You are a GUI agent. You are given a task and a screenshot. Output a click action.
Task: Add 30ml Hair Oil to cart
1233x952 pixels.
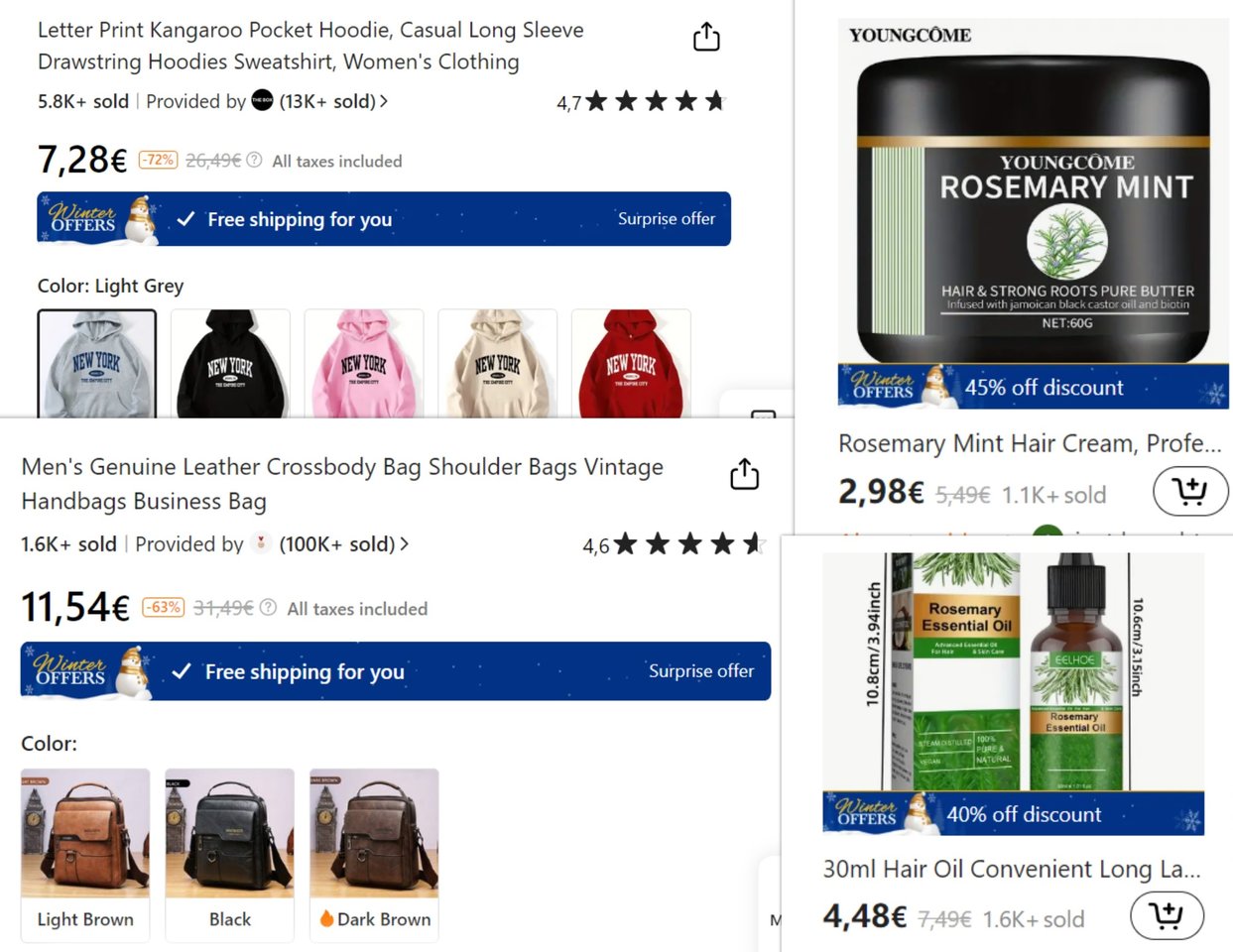(1167, 914)
